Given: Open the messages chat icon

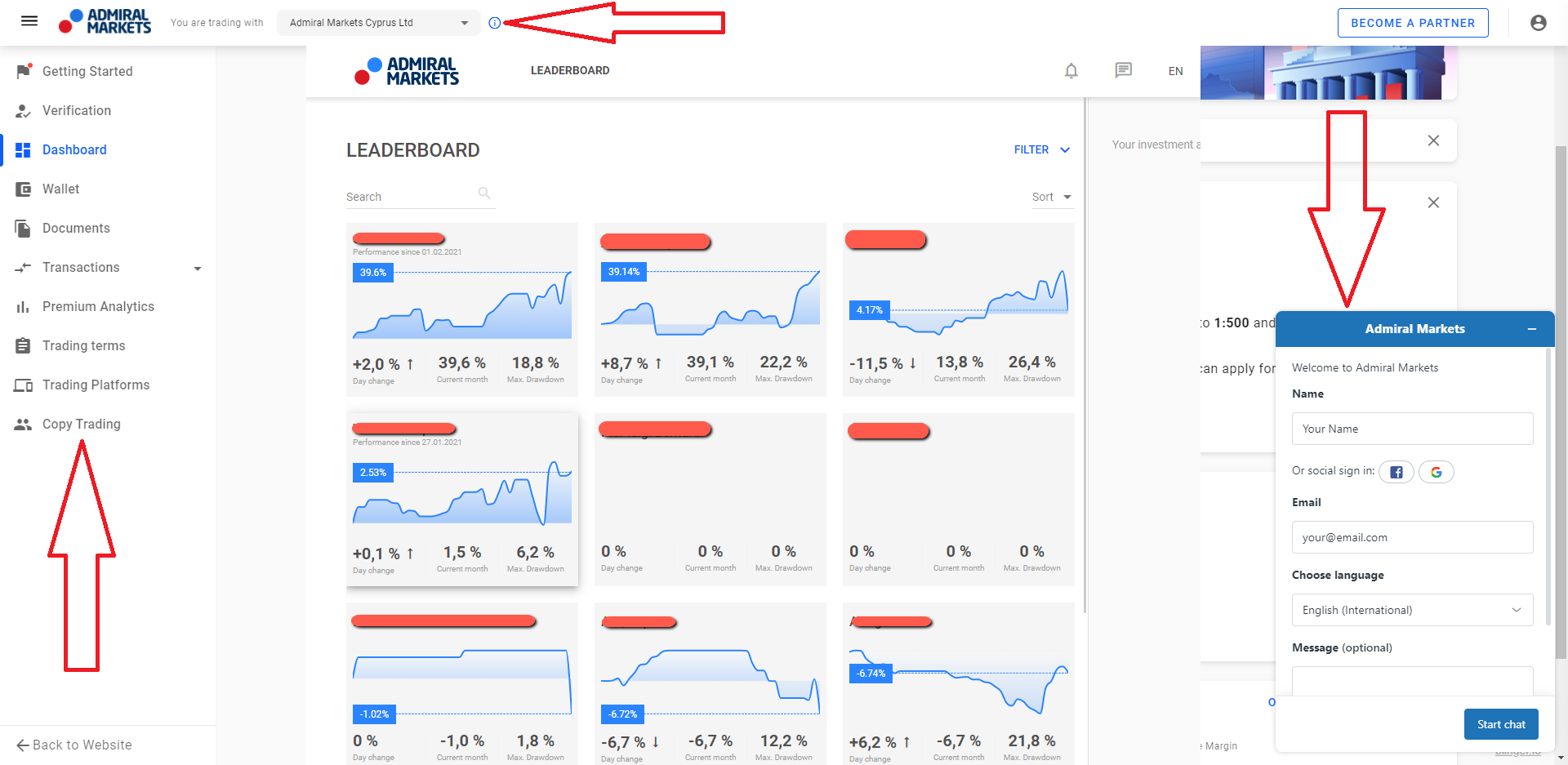Looking at the screenshot, I should click(1124, 70).
